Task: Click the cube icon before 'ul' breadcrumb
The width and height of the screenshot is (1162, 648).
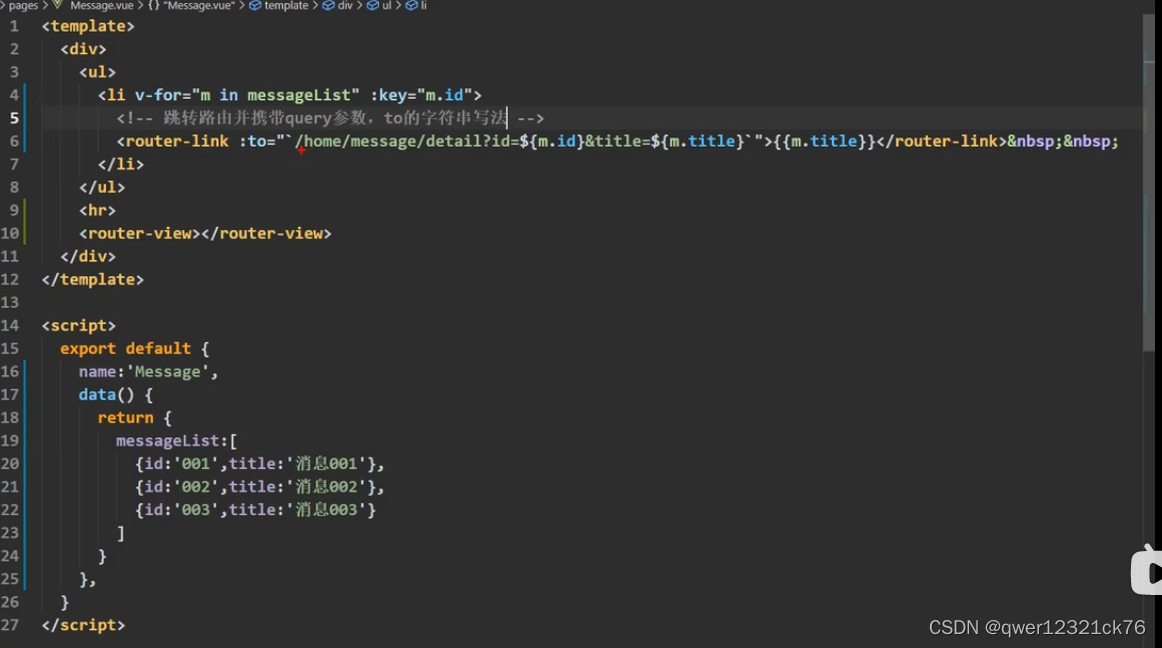Action: pos(373,5)
